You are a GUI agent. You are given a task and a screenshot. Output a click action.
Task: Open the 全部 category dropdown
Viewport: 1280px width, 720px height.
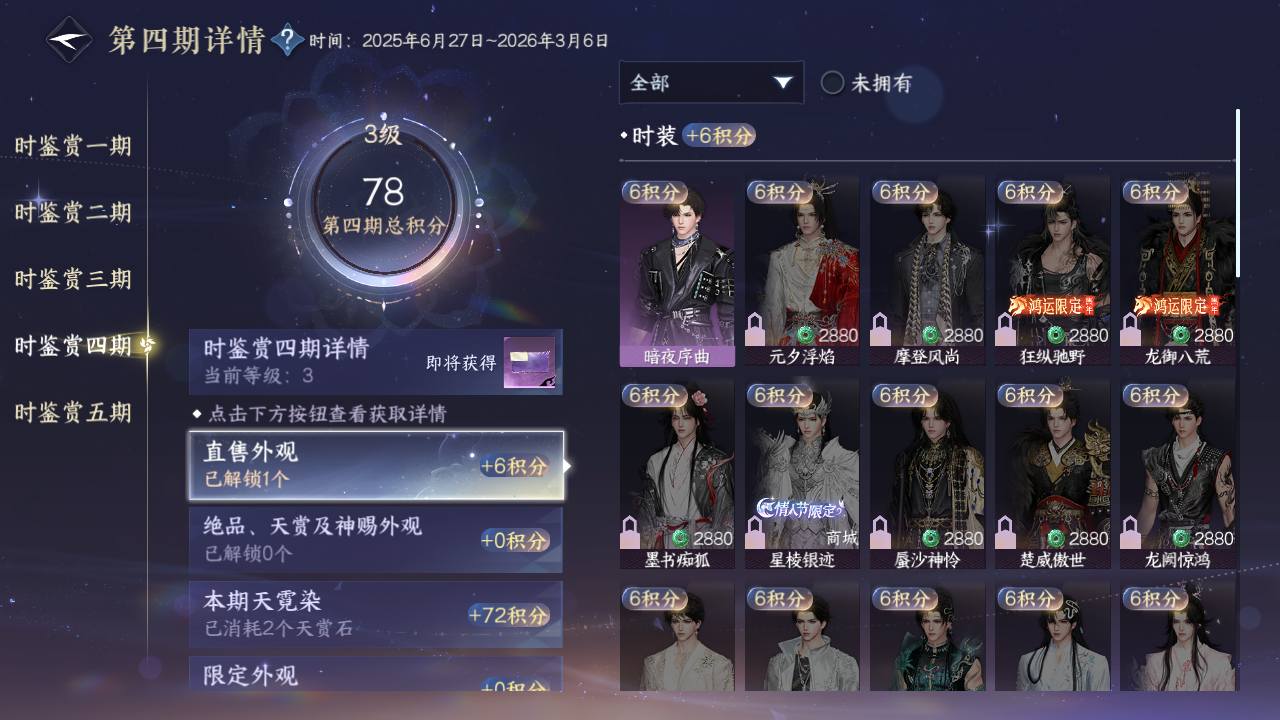pyautogui.click(x=711, y=83)
